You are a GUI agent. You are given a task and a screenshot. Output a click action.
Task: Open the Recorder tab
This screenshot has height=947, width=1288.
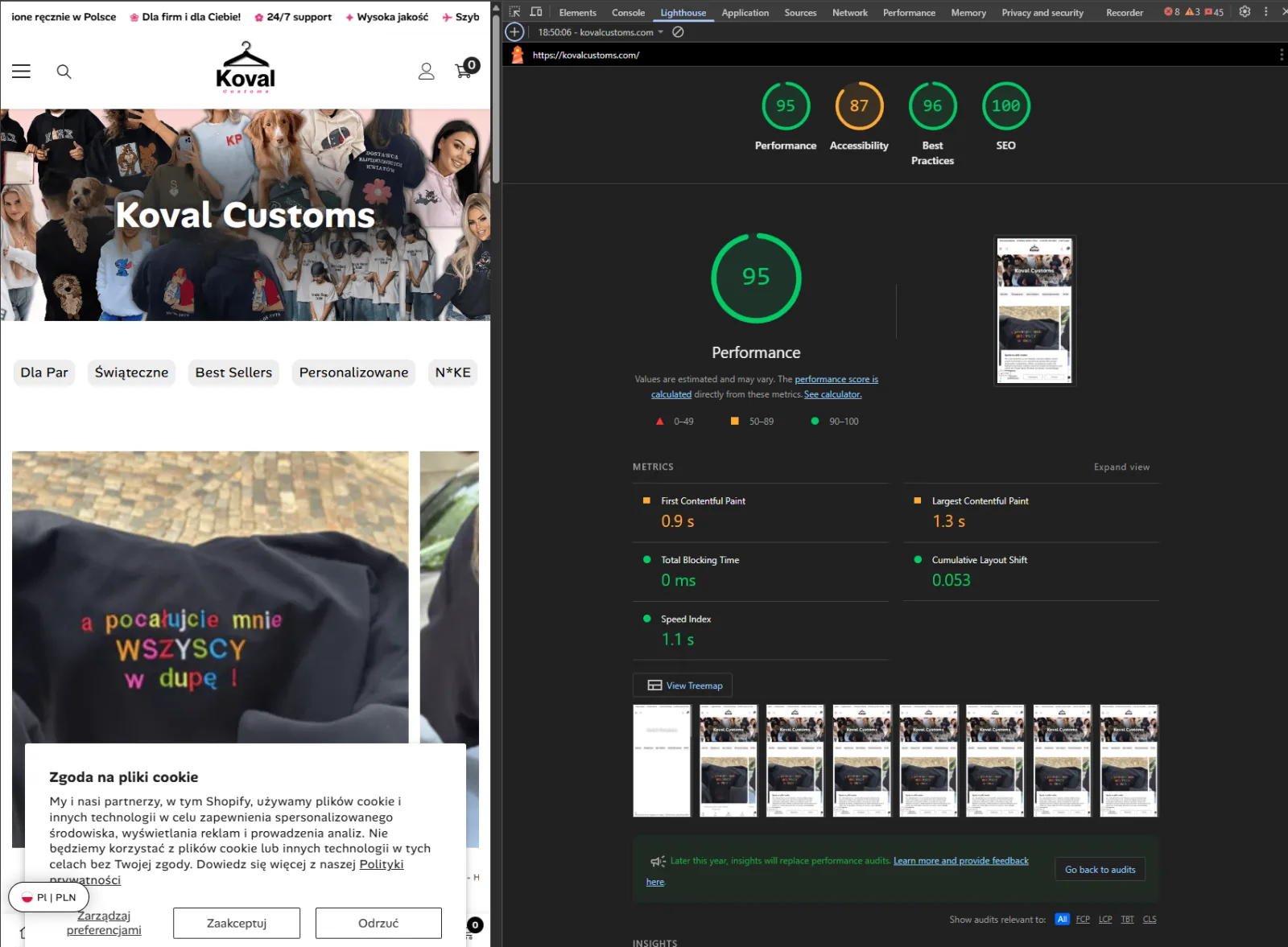1125,12
